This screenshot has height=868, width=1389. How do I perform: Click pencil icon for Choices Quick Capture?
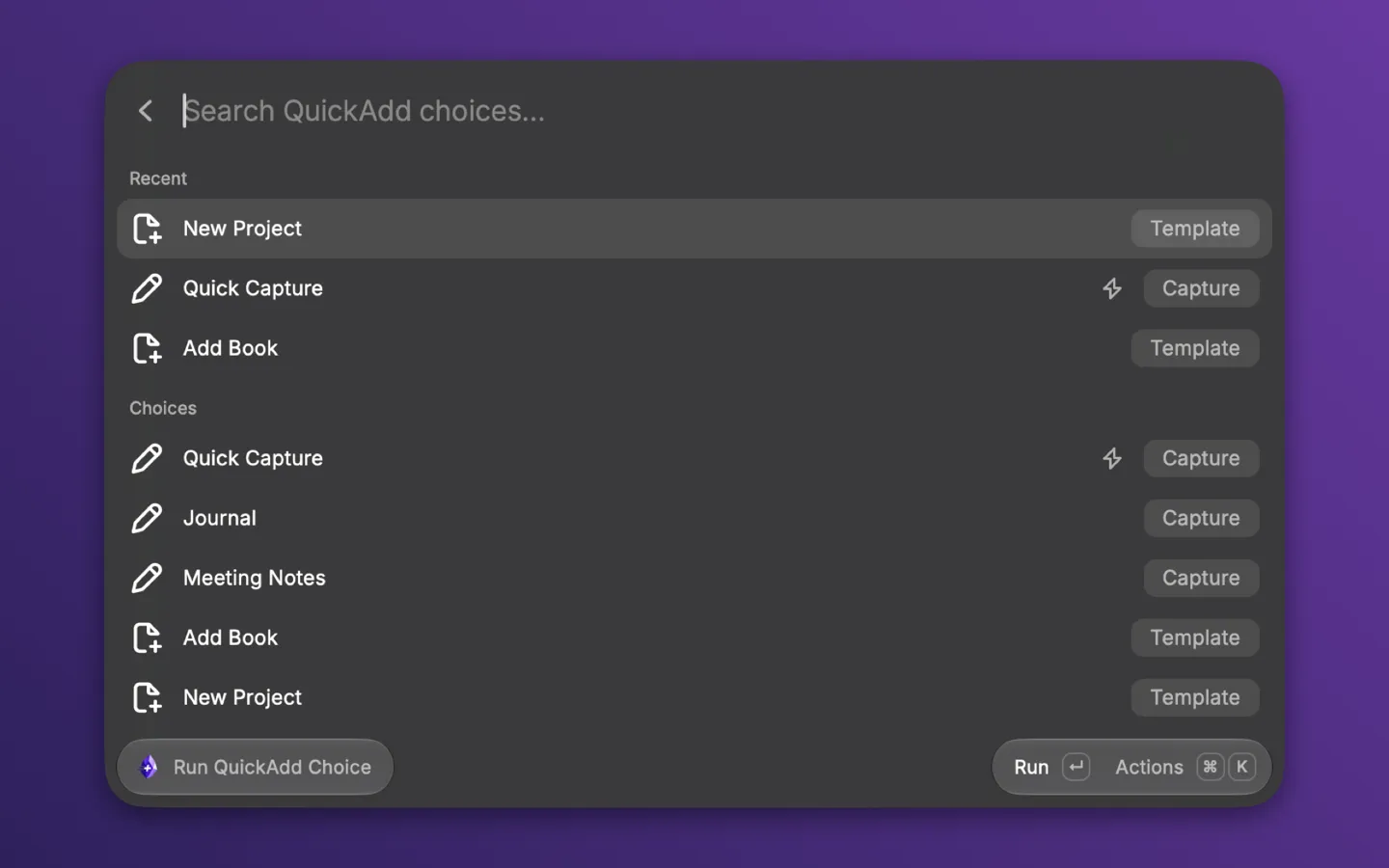(147, 458)
